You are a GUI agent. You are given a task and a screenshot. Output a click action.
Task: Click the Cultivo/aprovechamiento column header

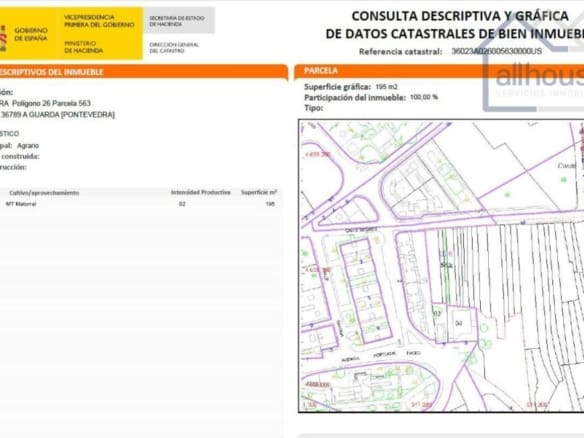[x=44, y=193]
